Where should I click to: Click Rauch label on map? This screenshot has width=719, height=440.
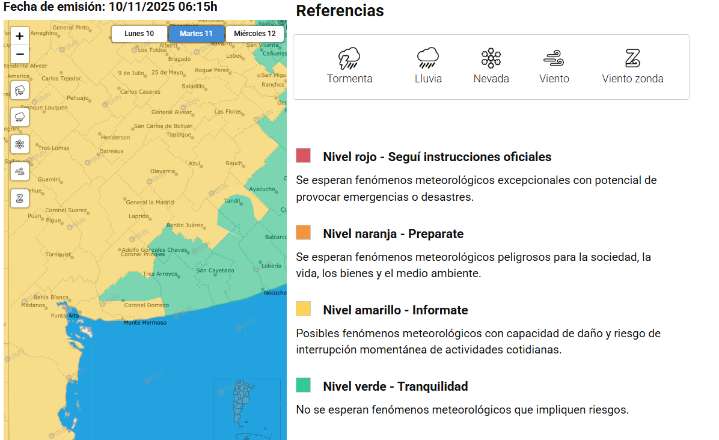[x=233, y=163]
